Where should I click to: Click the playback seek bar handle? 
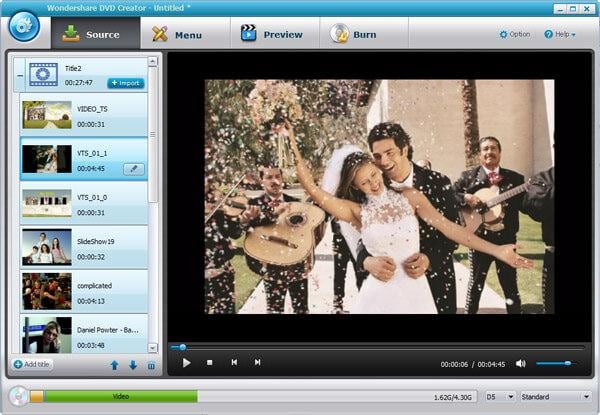point(183,347)
